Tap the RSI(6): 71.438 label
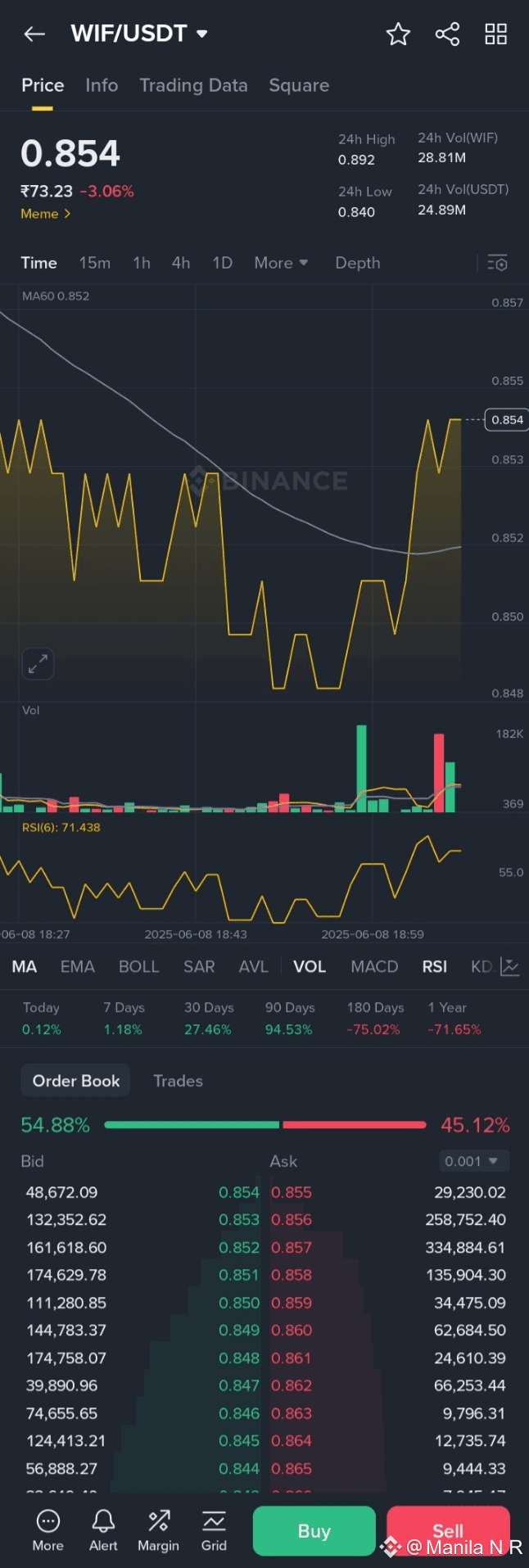This screenshot has width=529, height=1568. click(x=61, y=828)
